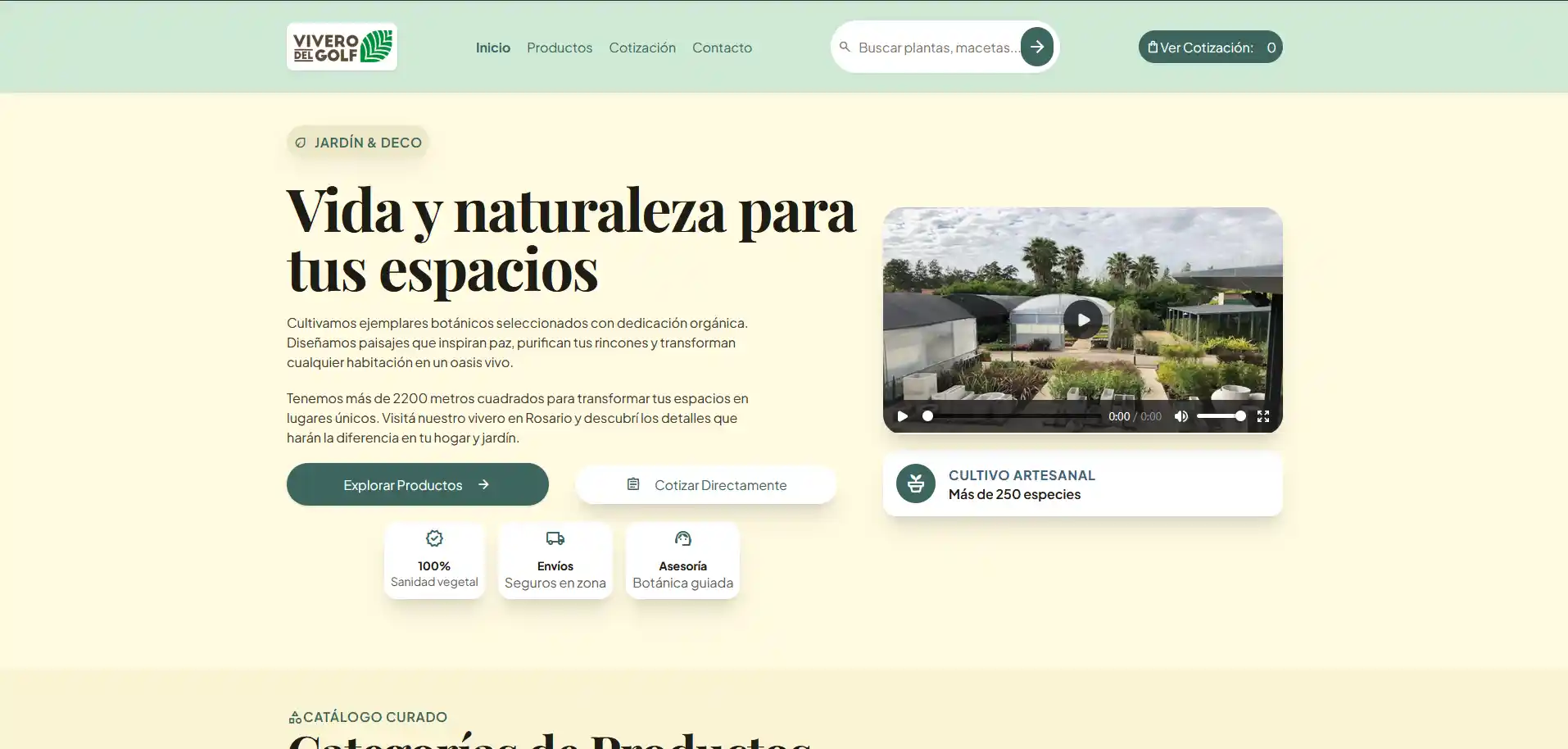
Task: Click the potted plant icon in Cultivo Artesanal
Action: pos(916,483)
